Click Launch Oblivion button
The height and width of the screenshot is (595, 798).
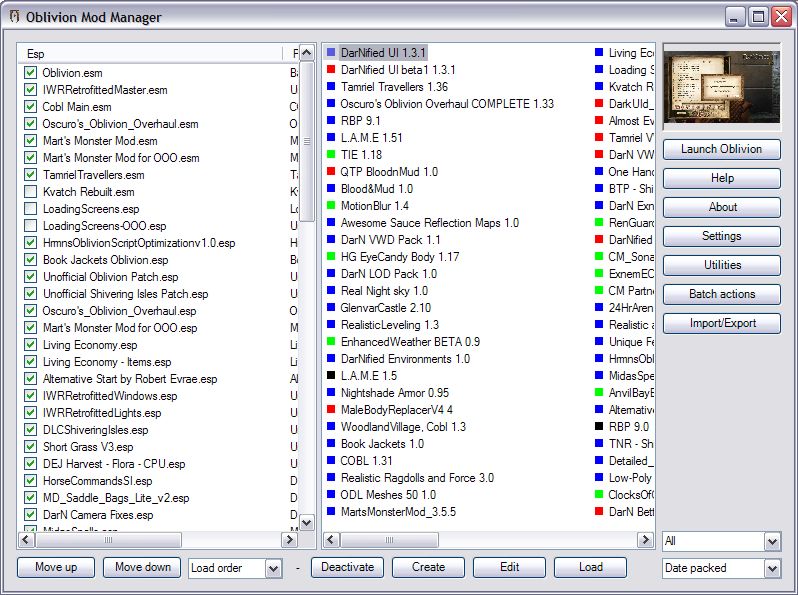click(722, 149)
